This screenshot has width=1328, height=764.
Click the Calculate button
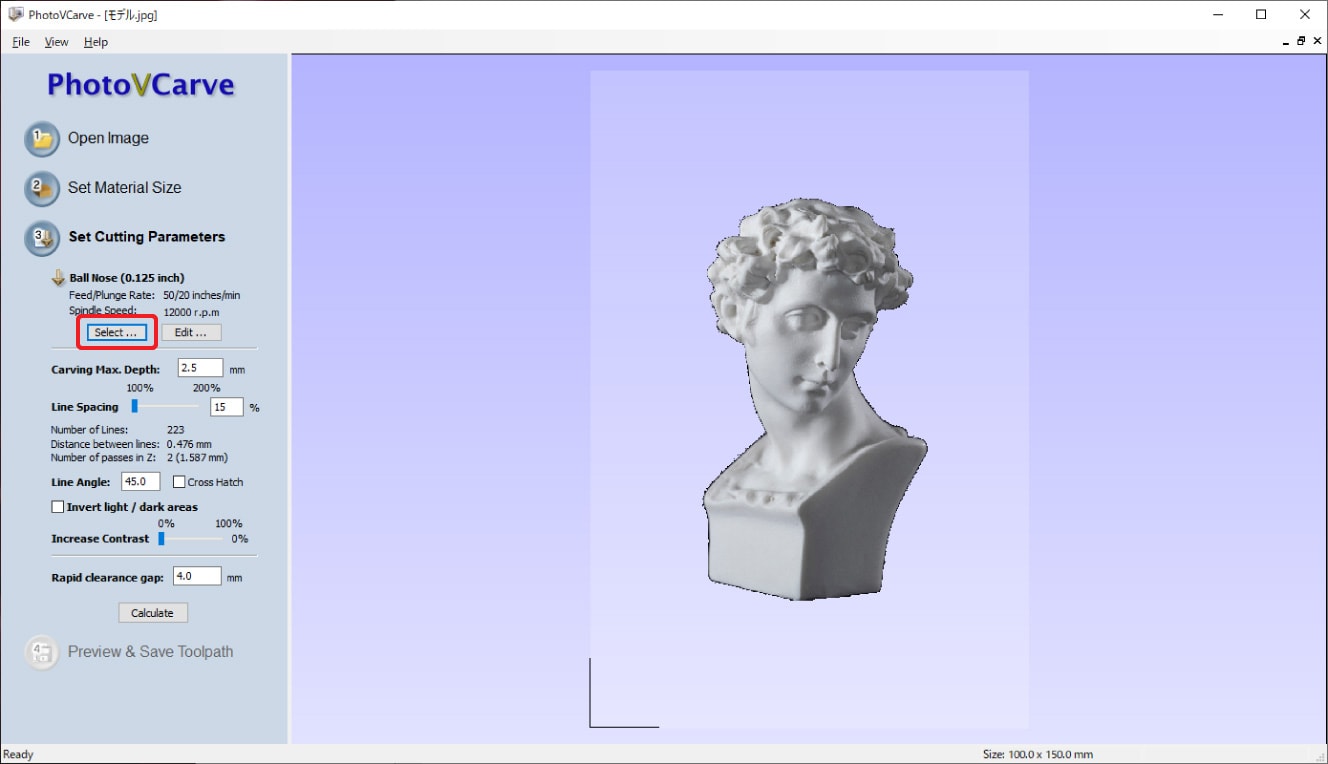pos(152,613)
